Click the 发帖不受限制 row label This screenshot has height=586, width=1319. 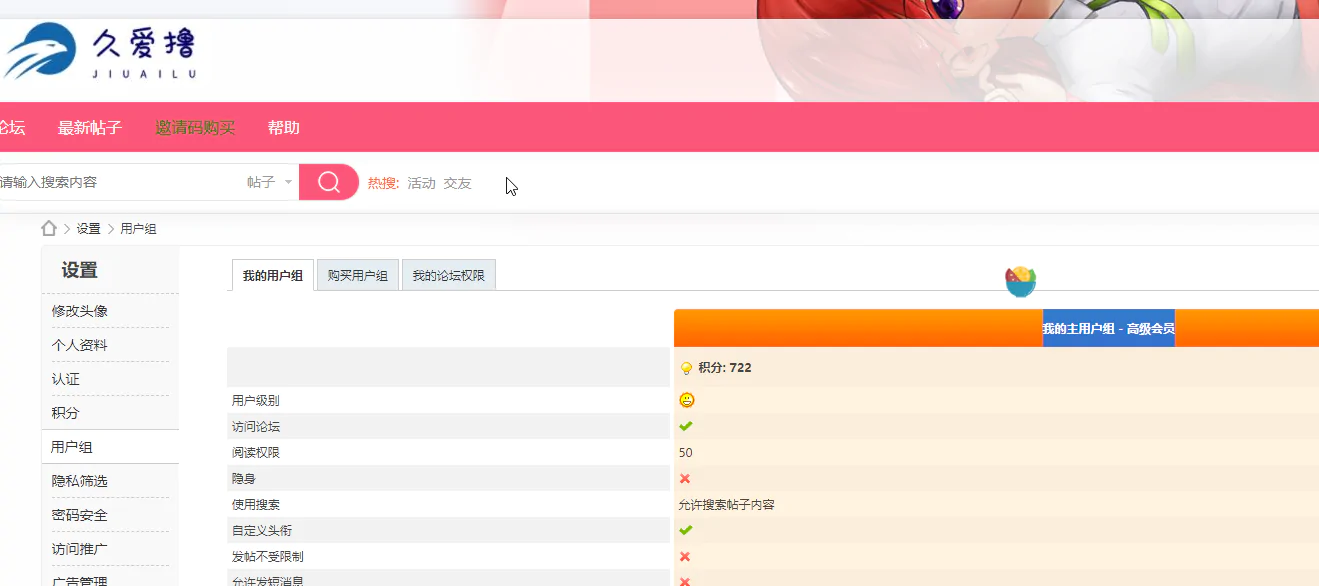coord(268,556)
